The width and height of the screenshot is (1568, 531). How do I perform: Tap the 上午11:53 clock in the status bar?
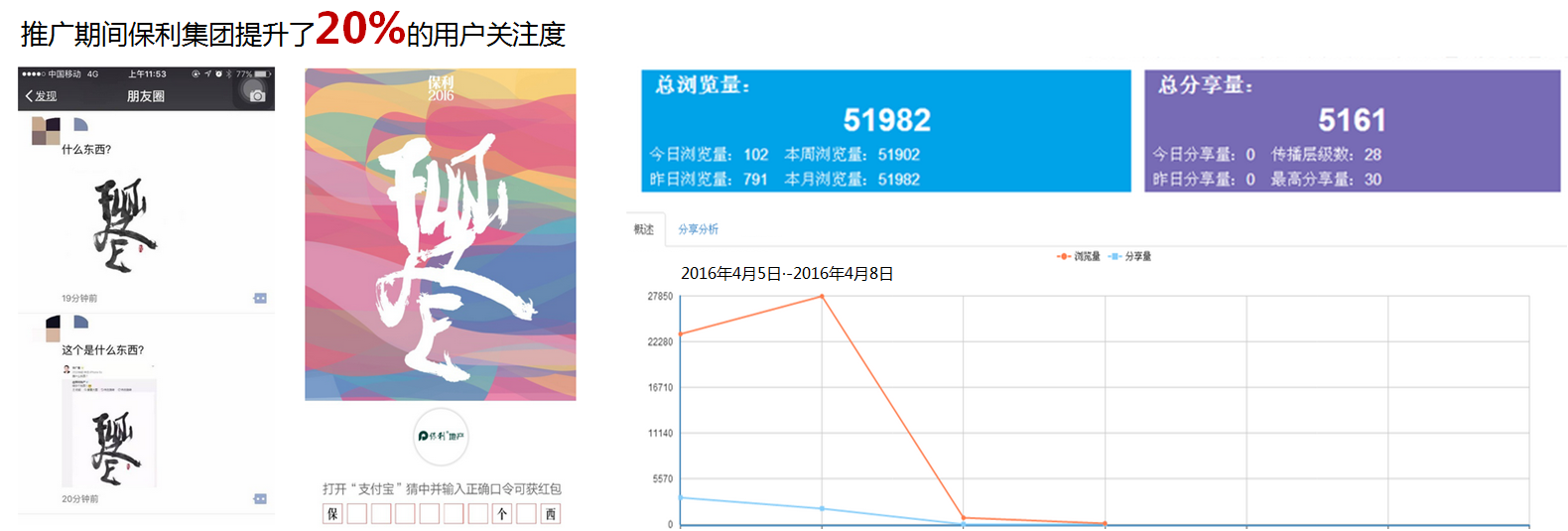(x=147, y=74)
